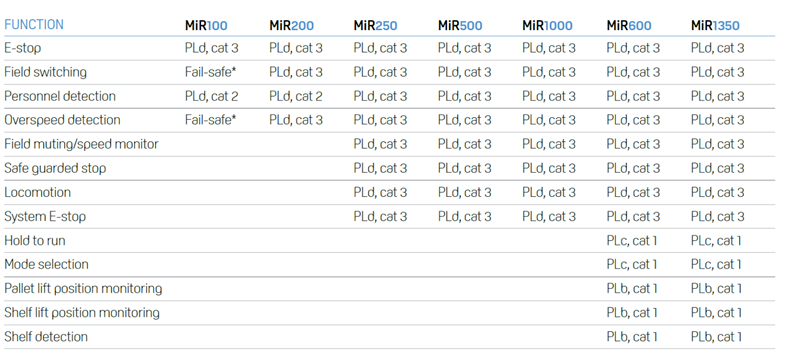Screen dimensions: 800x362
Task: Select the MiR200 column header
Action: click(291, 25)
